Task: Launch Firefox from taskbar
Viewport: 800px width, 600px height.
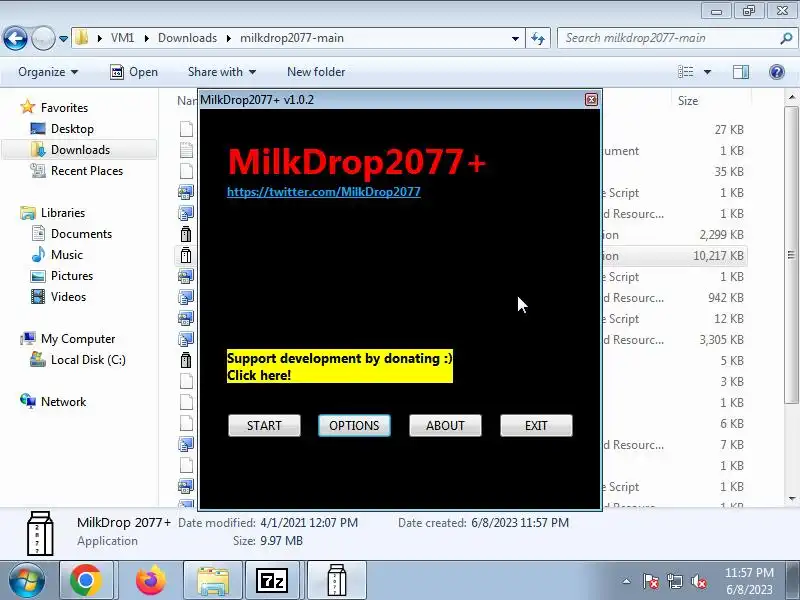Action: [150, 581]
